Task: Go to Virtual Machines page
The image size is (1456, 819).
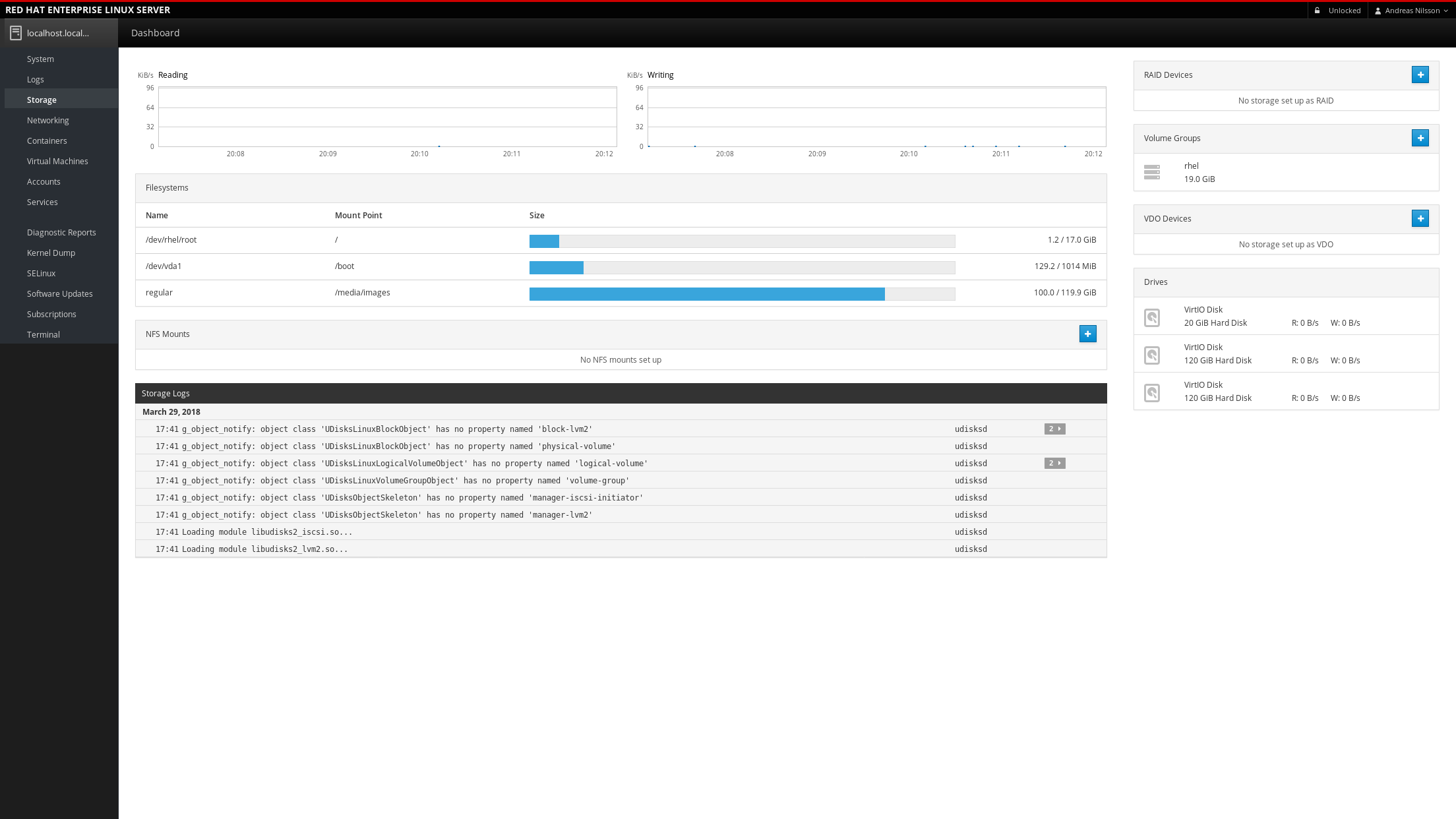Action: point(57,162)
